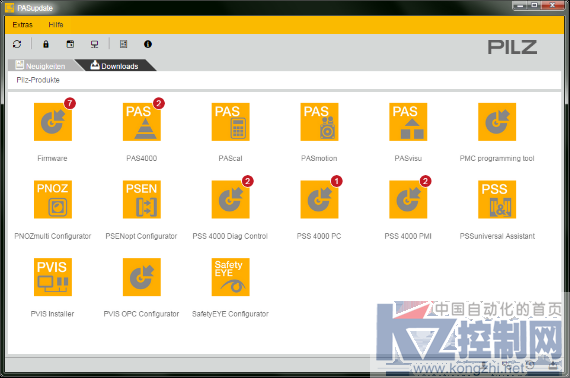Click the PSS 4000 Diag Control label
Image resolution: width=570 pixels, height=378 pixels.
[230, 236]
